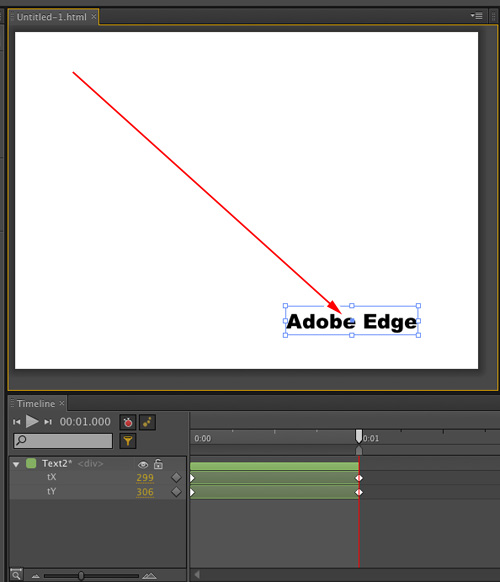
Task: Click the timeline playhead handle
Action: tap(359, 436)
